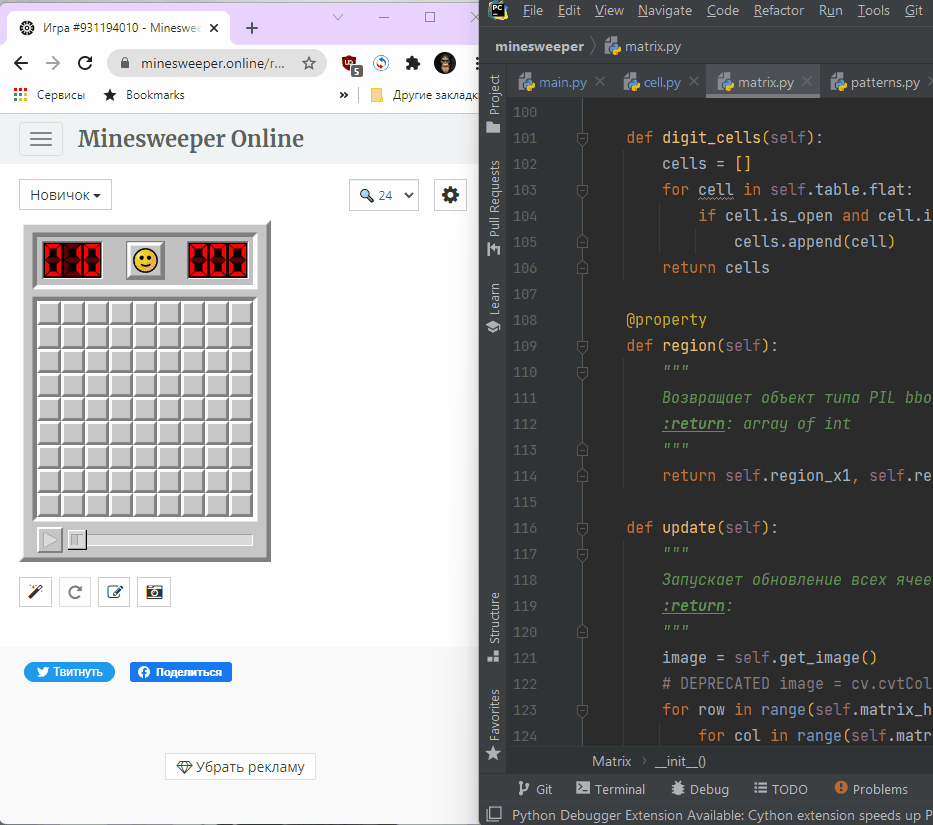Expand the hidden bookmarks chevron

(344, 95)
